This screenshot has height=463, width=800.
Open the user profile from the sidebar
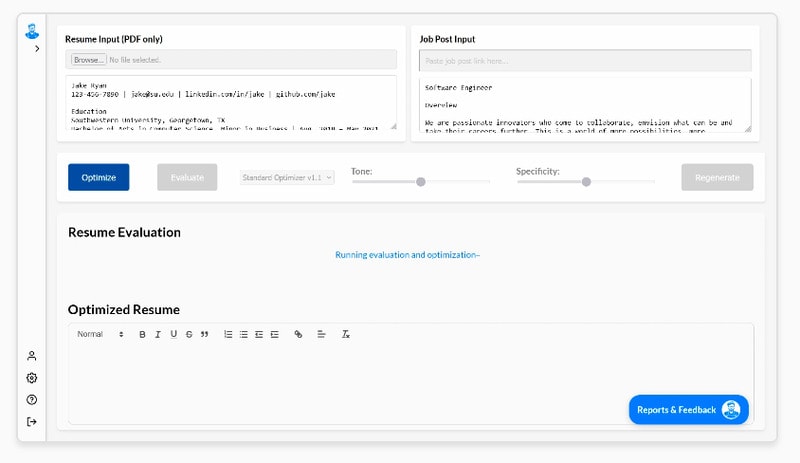pos(32,356)
